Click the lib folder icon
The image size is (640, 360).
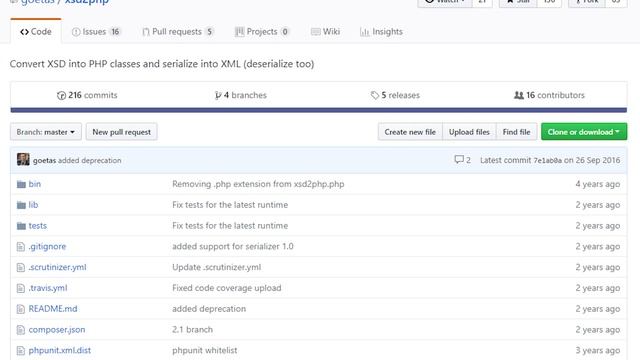(21, 205)
